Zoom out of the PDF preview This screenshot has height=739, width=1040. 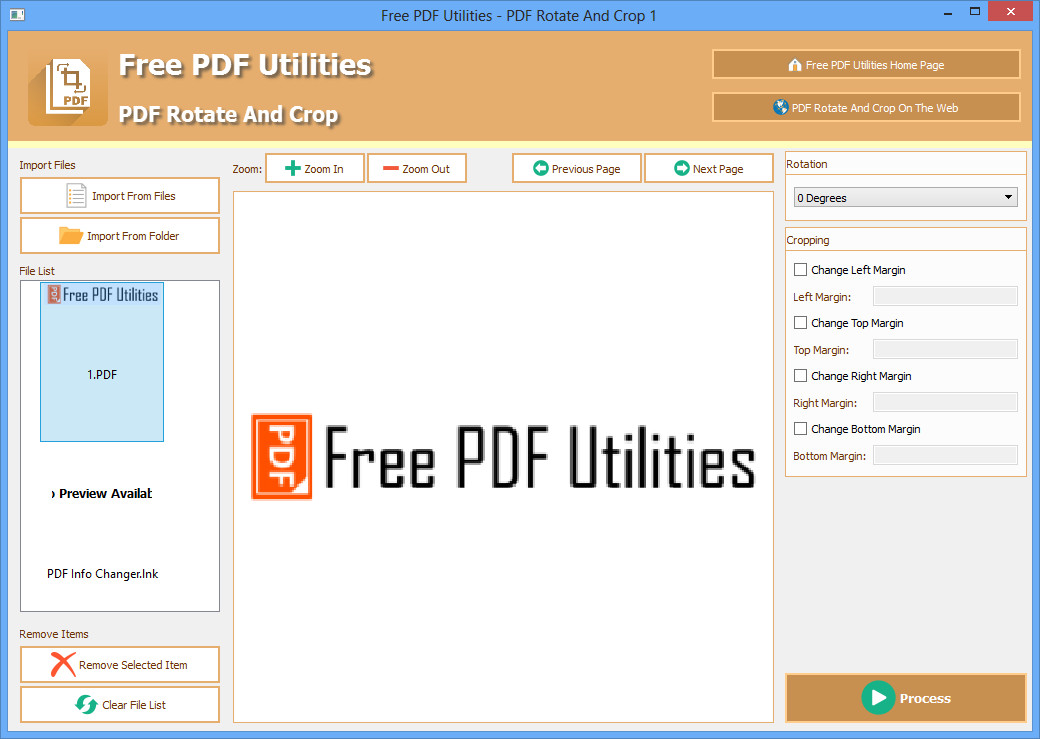click(x=417, y=168)
